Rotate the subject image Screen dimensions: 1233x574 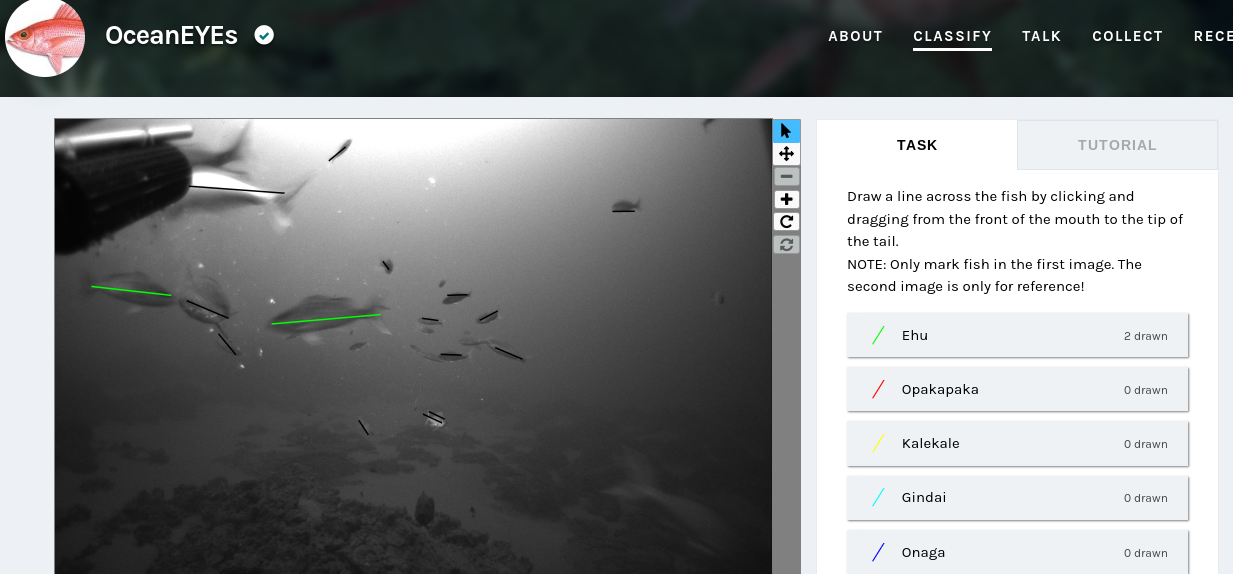pos(786,221)
